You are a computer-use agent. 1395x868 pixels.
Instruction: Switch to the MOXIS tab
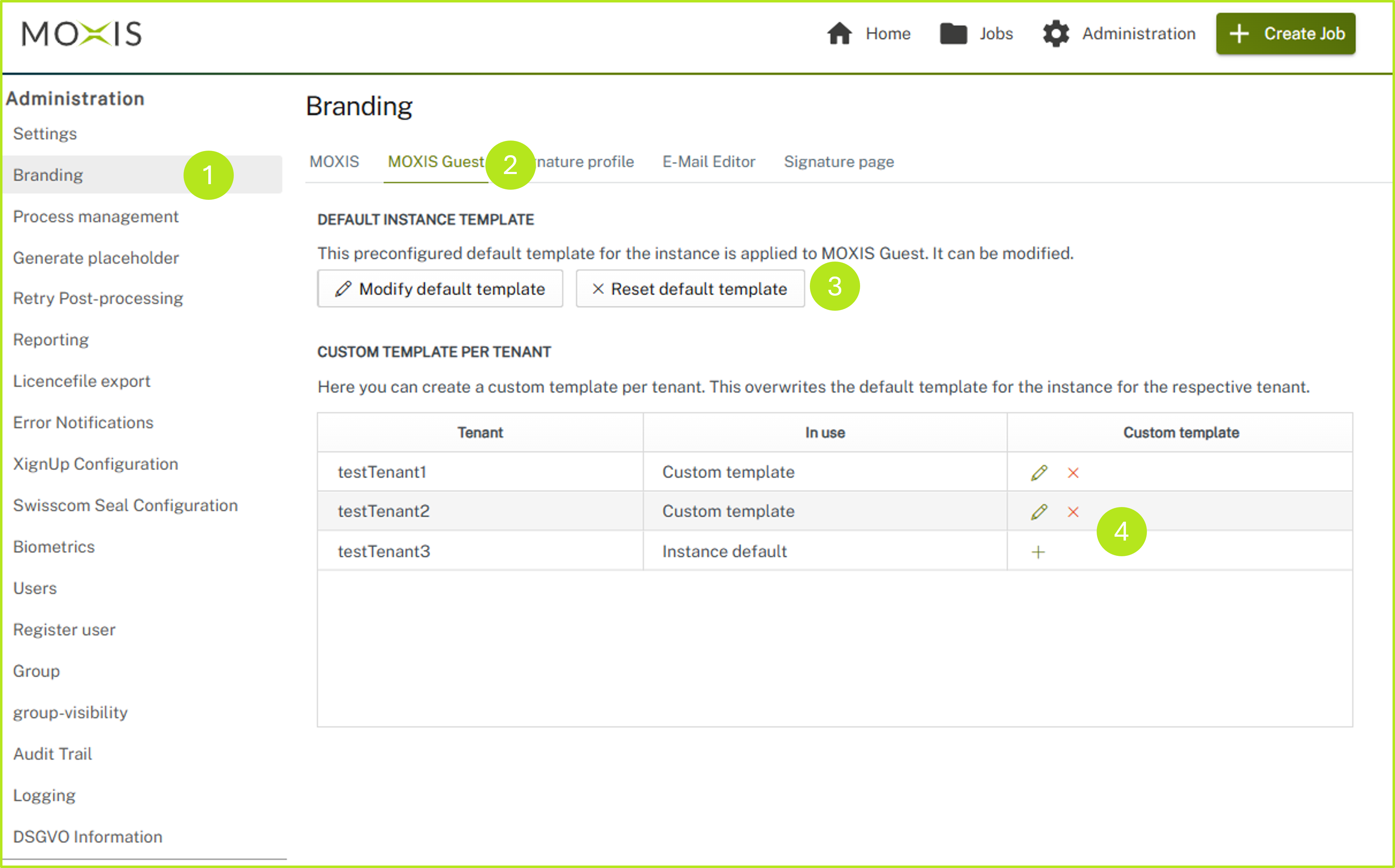pos(334,162)
